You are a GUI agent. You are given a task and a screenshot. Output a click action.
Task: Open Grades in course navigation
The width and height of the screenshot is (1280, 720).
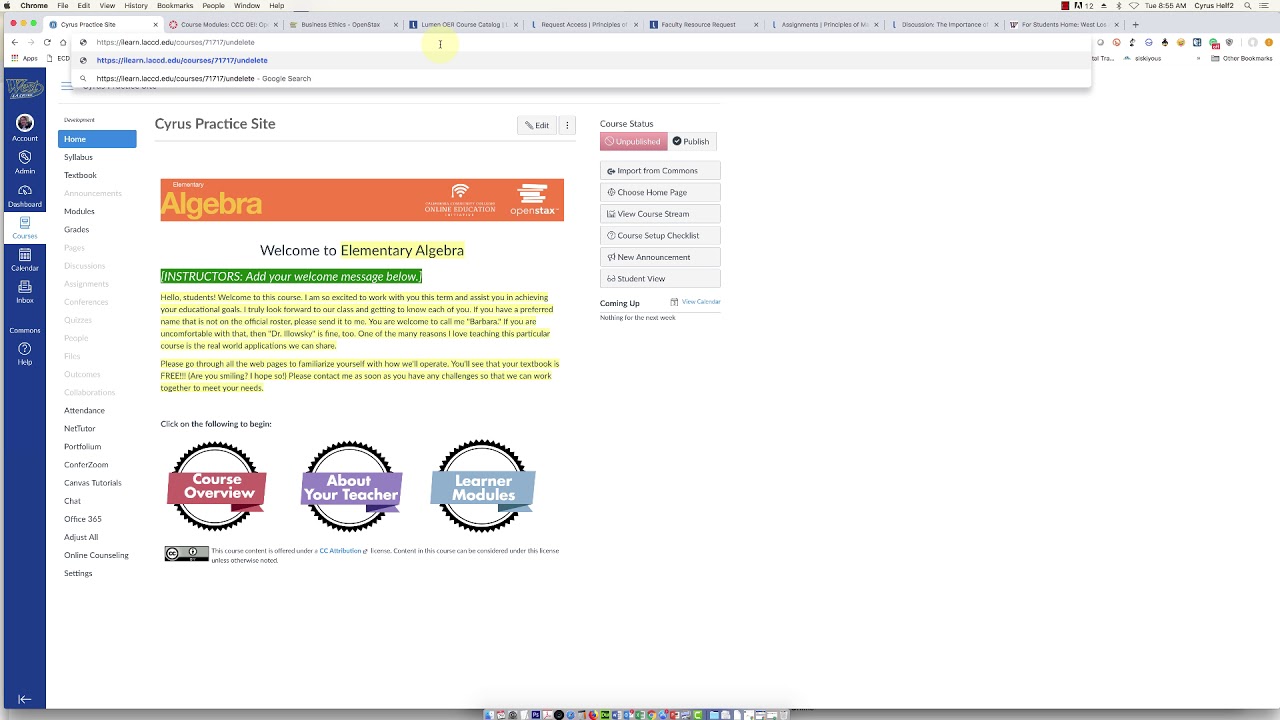[76, 229]
